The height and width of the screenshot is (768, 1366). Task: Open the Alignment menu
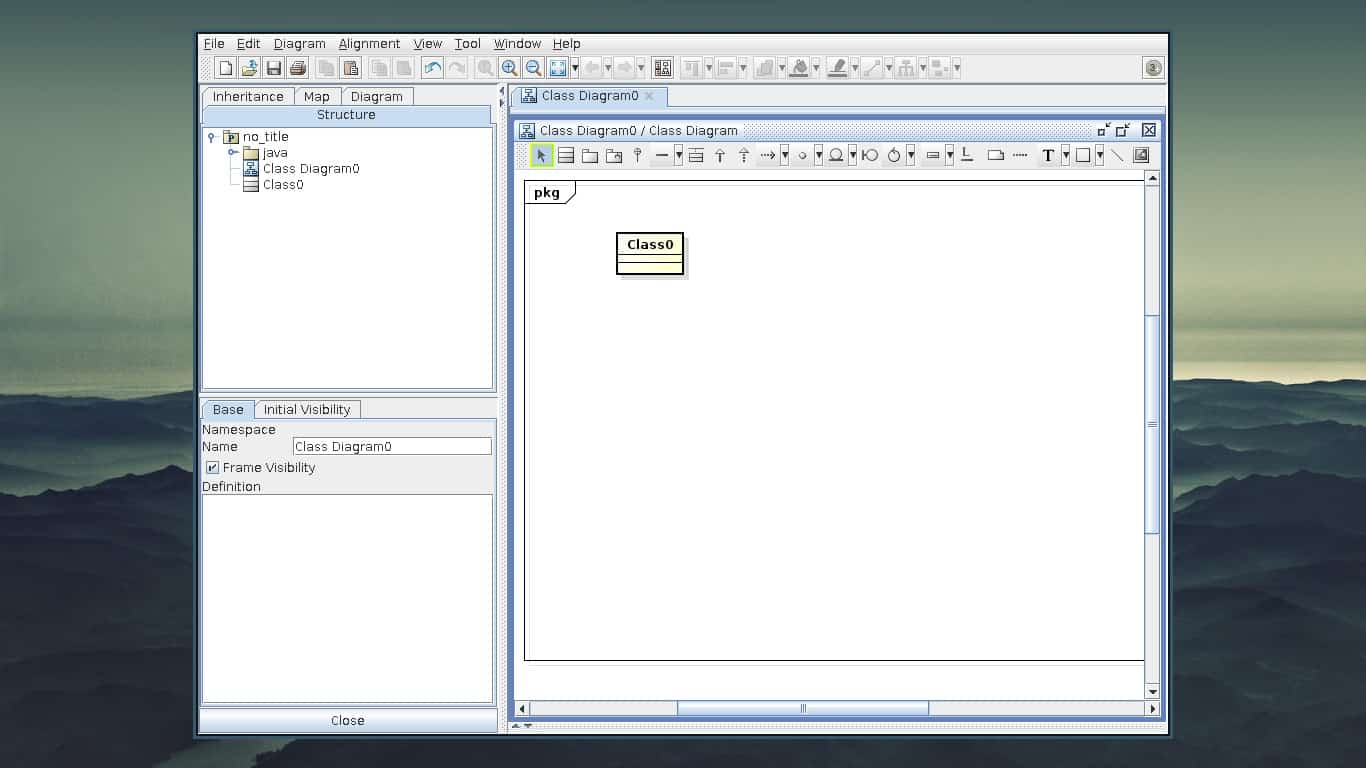click(x=369, y=44)
